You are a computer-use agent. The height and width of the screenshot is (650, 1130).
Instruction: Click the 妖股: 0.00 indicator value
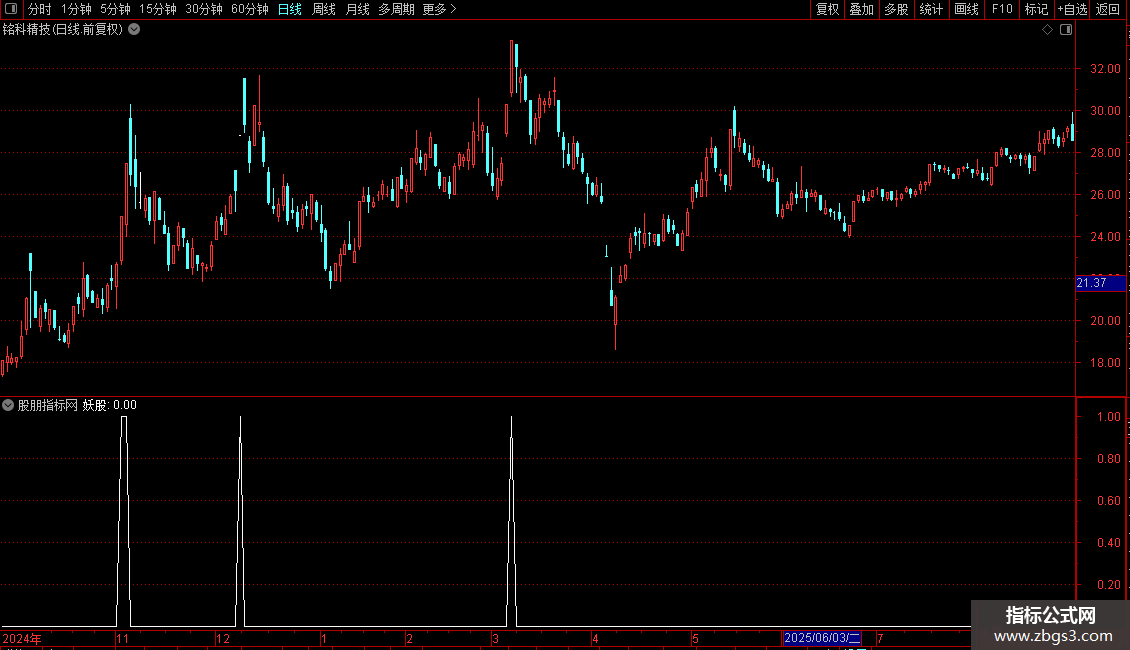110,405
